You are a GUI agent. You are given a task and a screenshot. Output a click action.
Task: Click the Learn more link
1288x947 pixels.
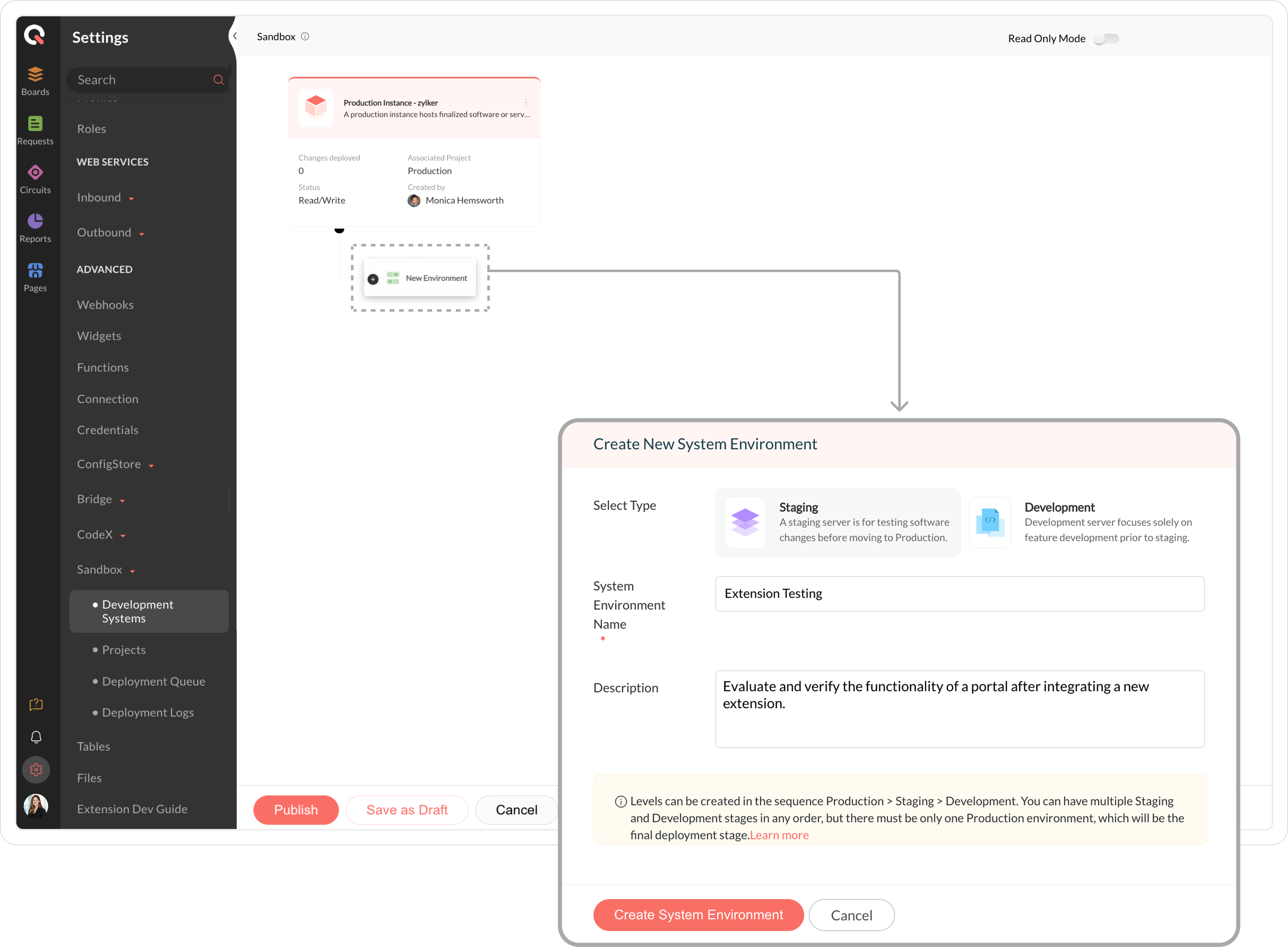(779, 835)
